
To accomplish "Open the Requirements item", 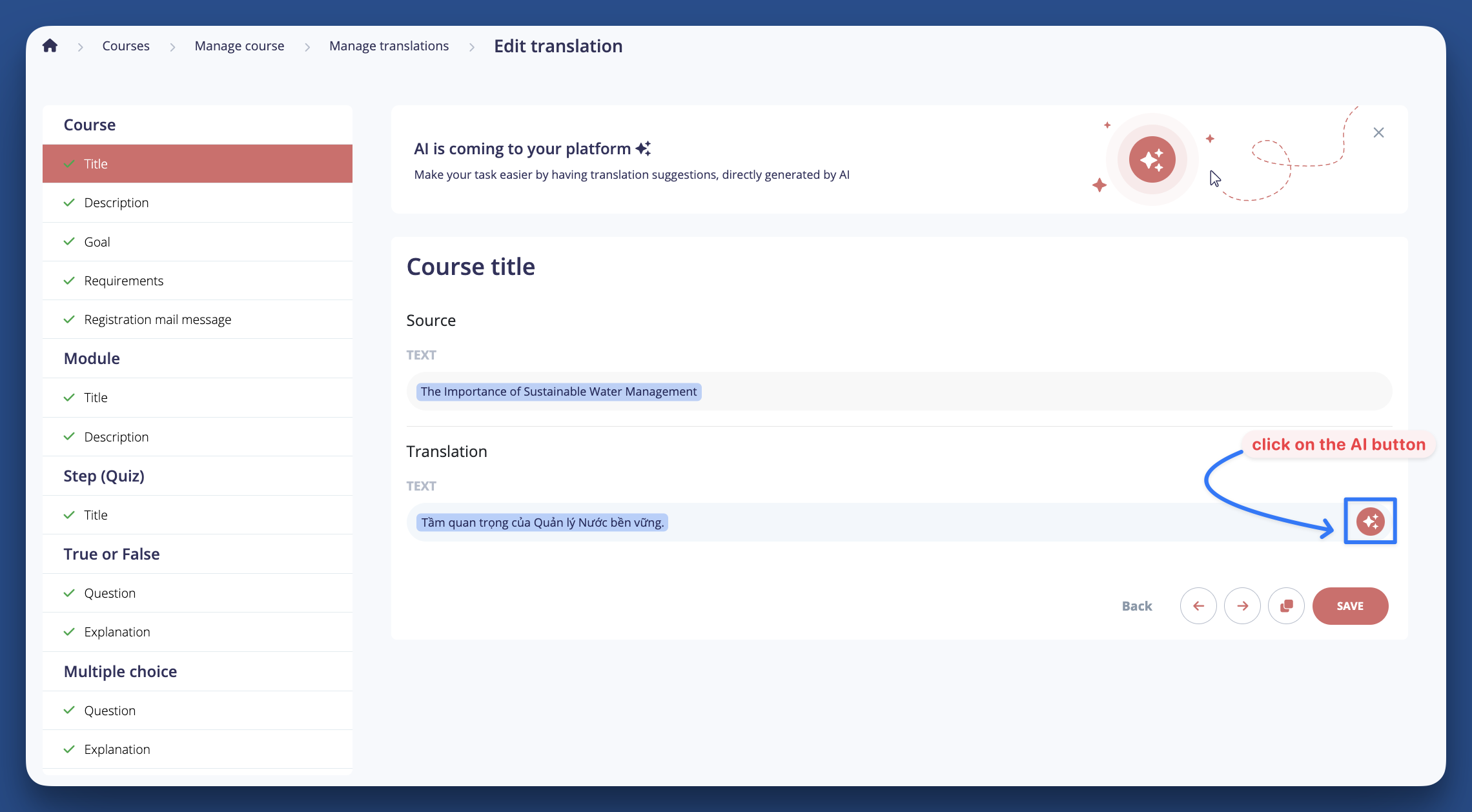I will (x=198, y=281).
